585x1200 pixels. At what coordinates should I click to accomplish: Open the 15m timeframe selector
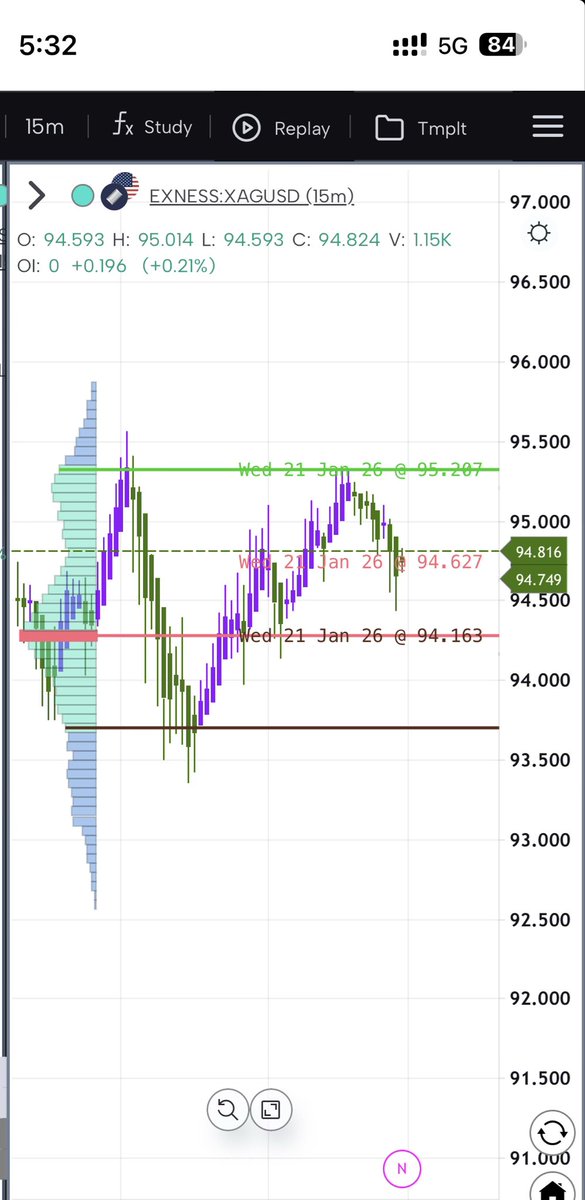tap(45, 127)
